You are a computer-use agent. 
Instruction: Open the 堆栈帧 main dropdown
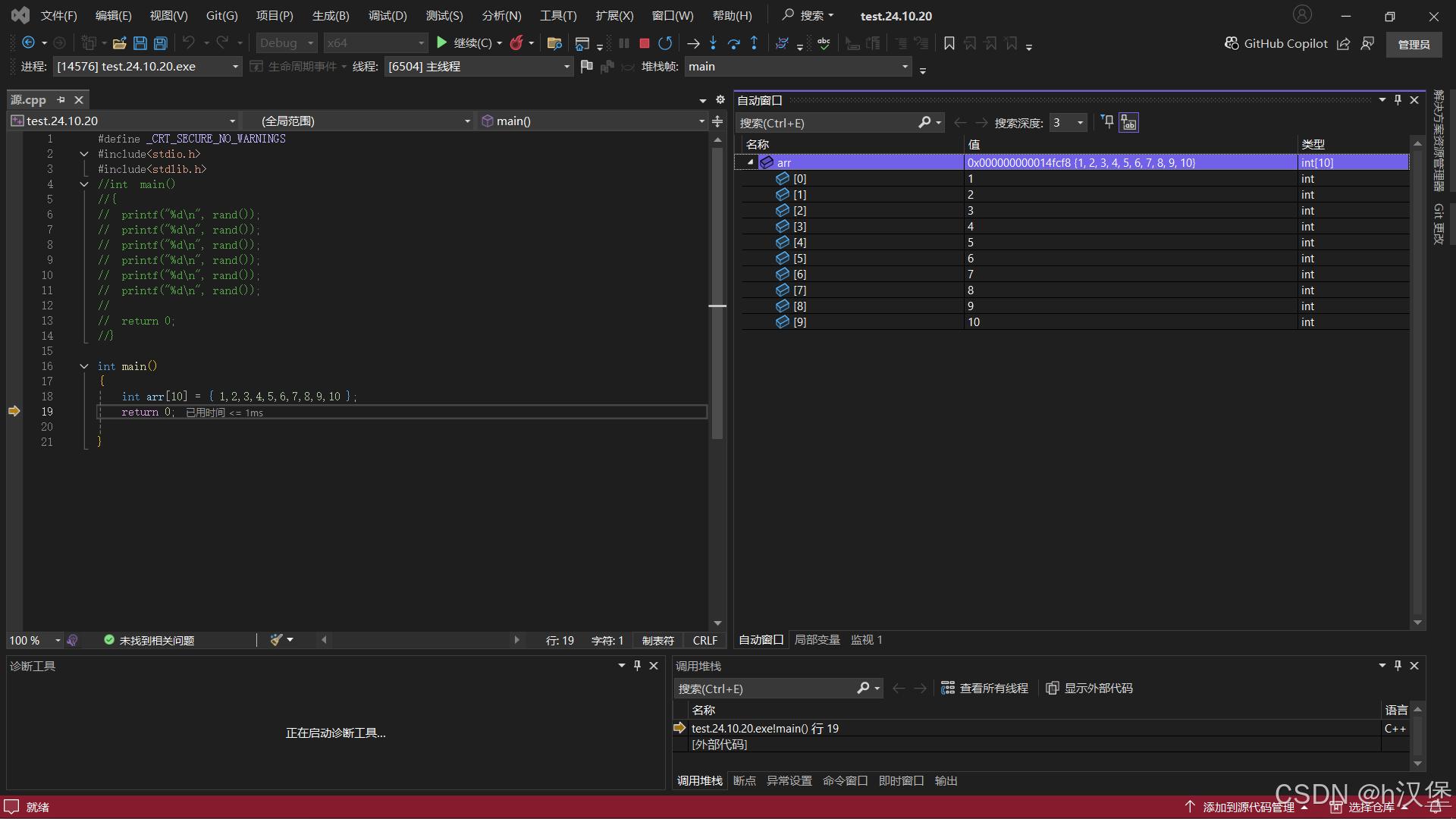[905, 67]
